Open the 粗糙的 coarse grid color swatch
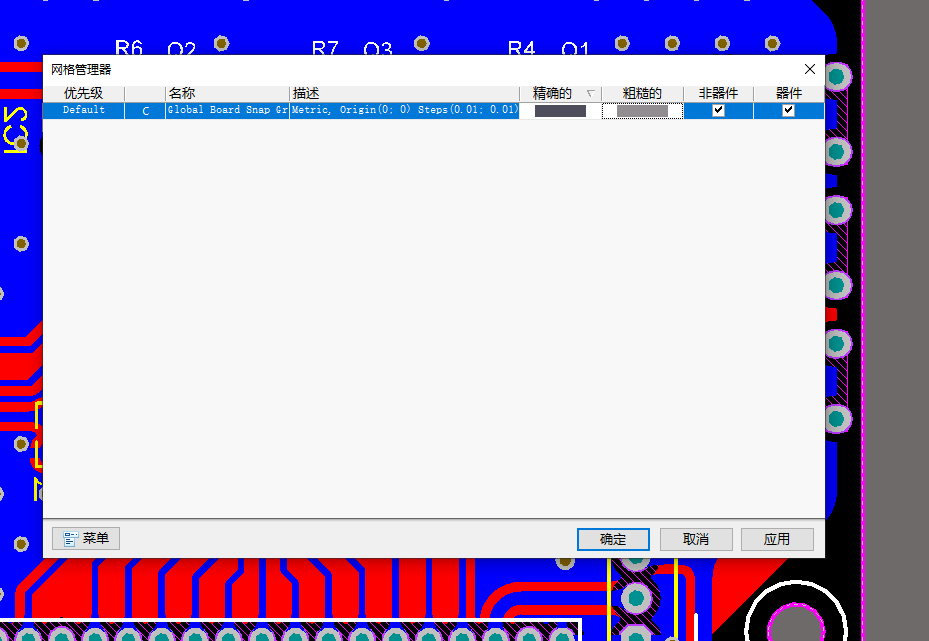929x641 pixels. [642, 111]
